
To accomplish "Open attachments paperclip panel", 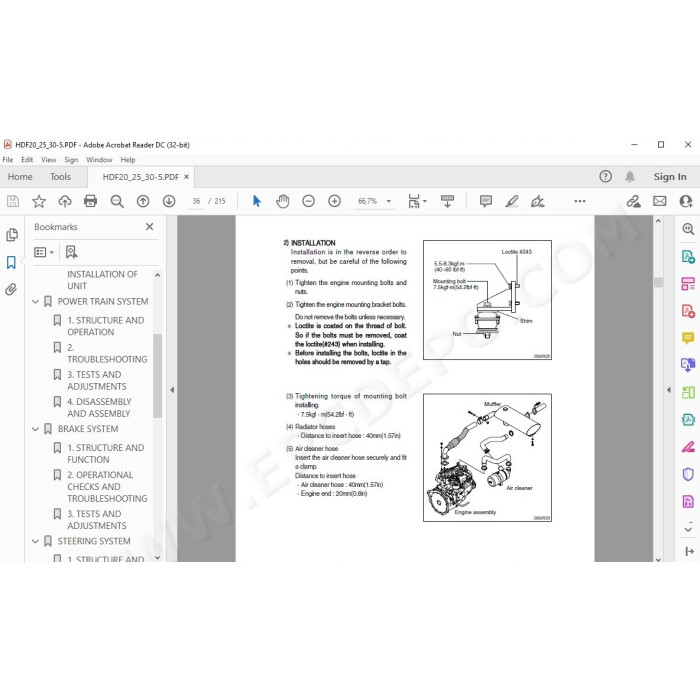I will click(x=11, y=289).
